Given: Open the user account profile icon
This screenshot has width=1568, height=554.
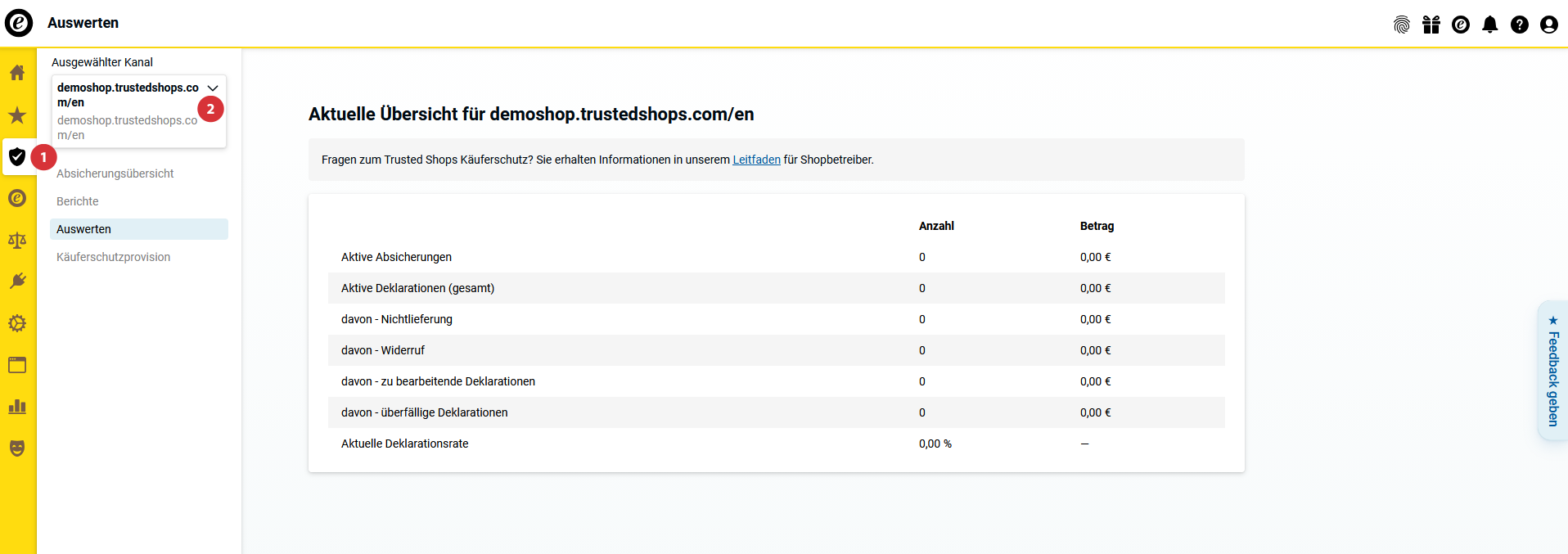Looking at the screenshot, I should pyautogui.click(x=1549, y=25).
